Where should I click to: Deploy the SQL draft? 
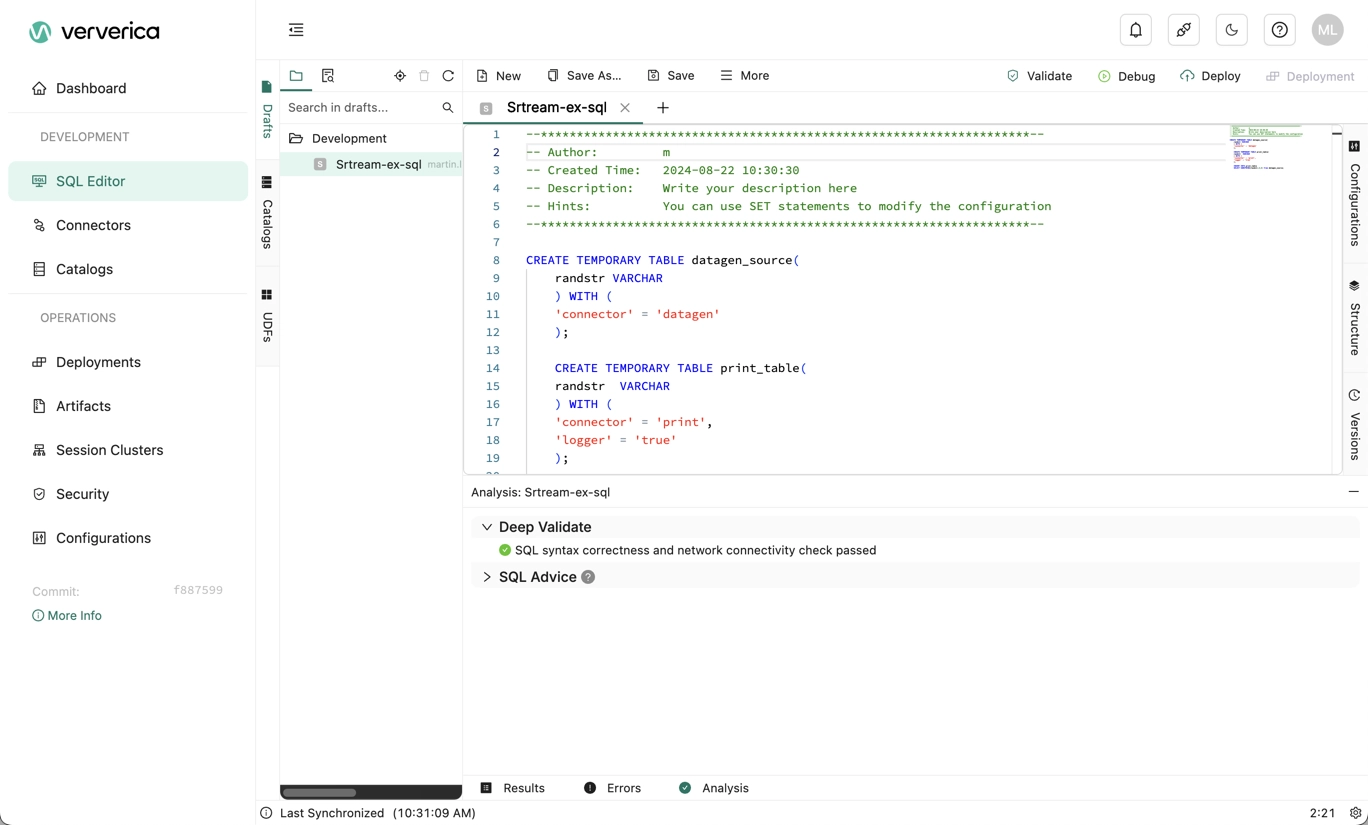[x=1210, y=76]
